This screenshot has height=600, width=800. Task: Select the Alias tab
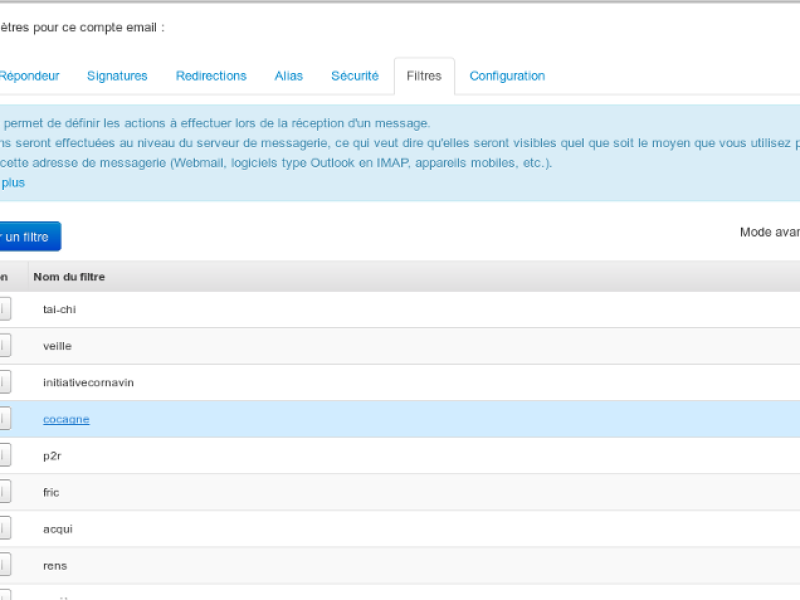click(x=289, y=76)
